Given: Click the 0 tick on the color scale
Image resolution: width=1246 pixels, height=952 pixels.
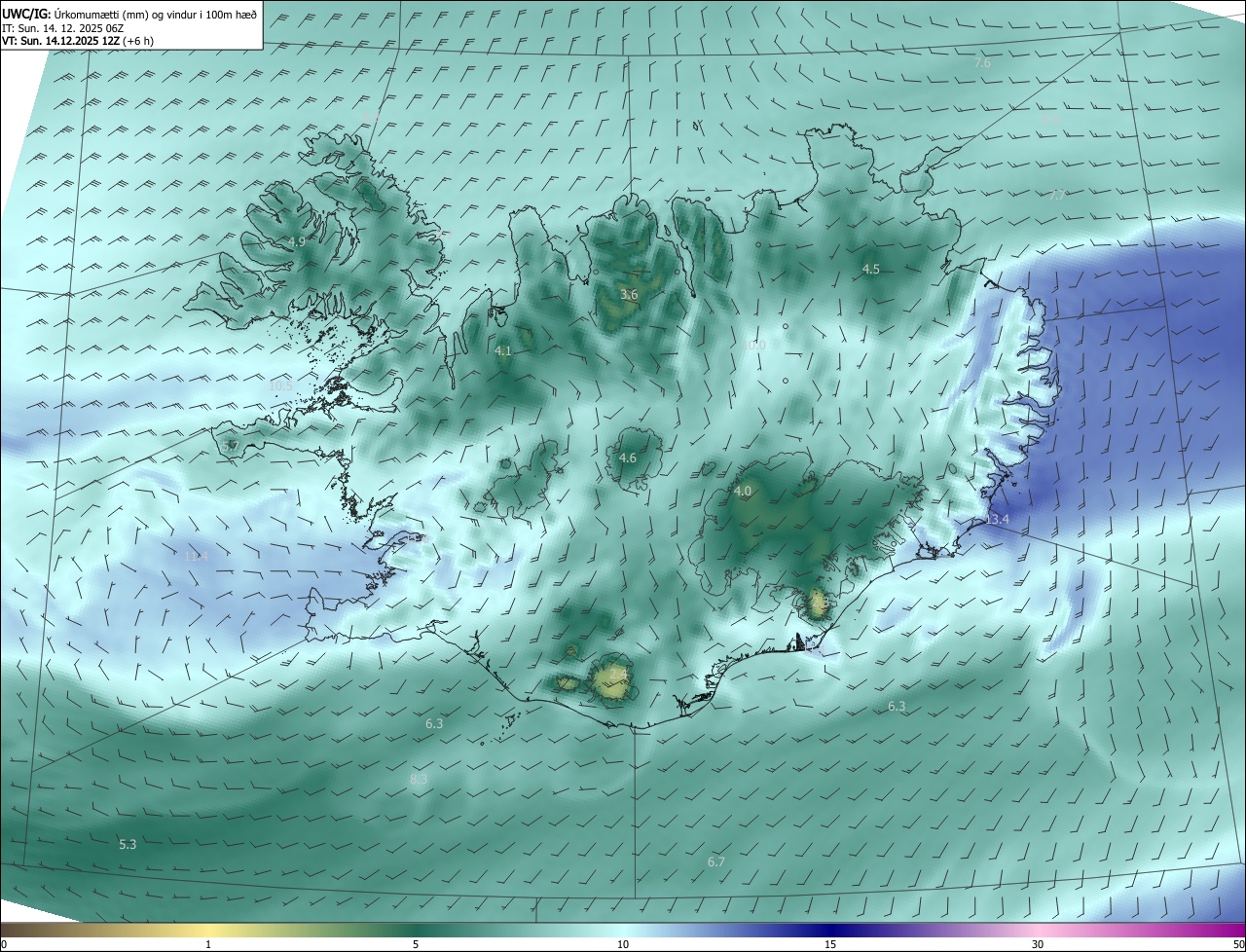Looking at the screenshot, I should point(4,944).
